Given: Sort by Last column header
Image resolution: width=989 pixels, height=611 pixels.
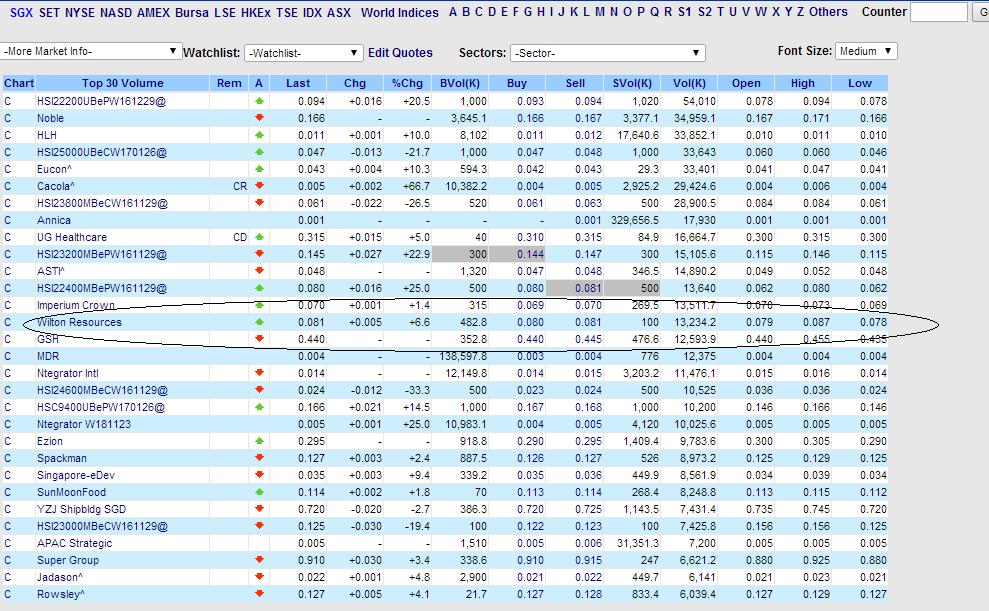Looking at the screenshot, I should 298,83.
